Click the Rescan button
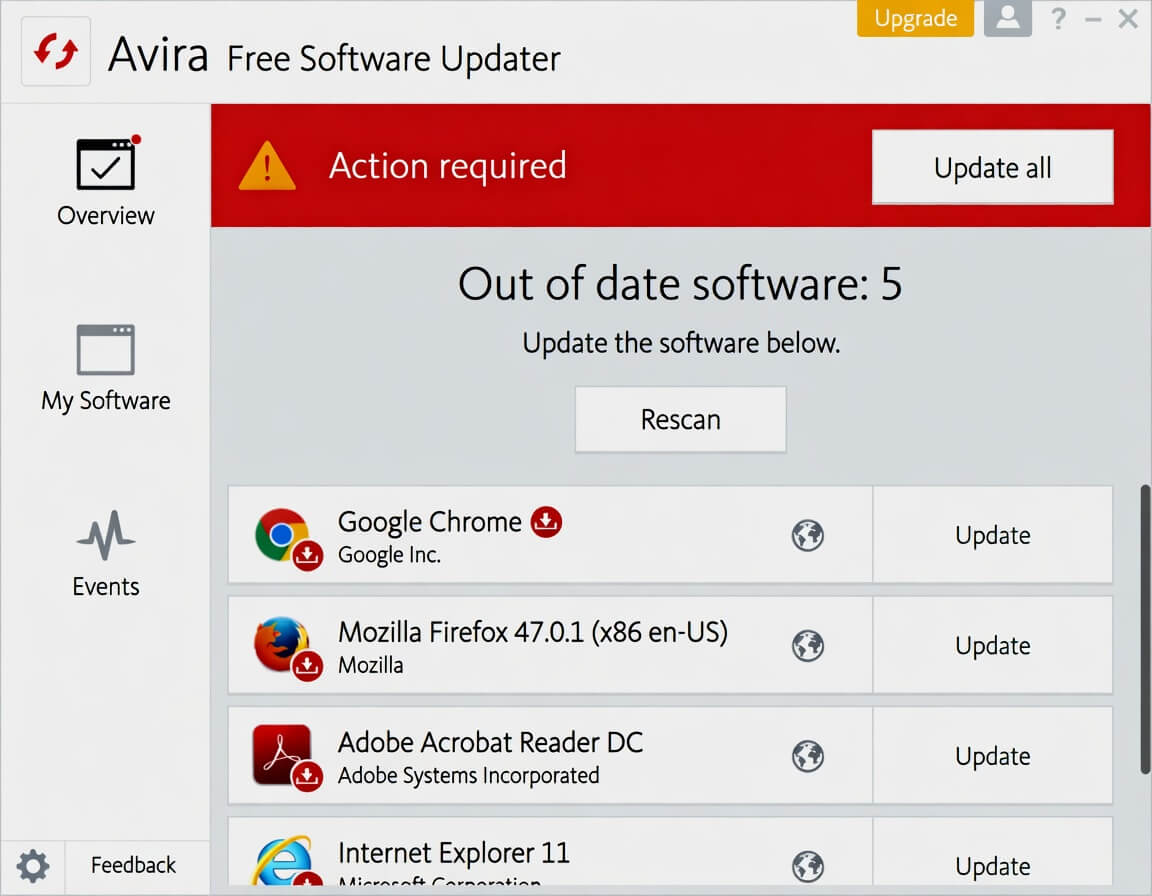The height and width of the screenshot is (896, 1152). [680, 419]
